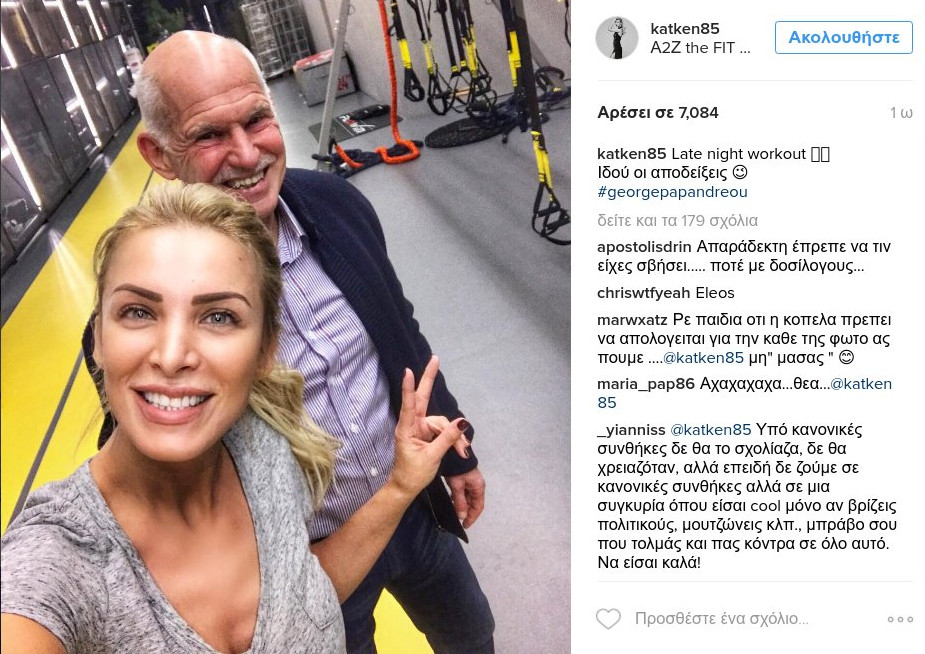Open commenter maria_pap86's profile
The image size is (925, 654).
[646, 384]
